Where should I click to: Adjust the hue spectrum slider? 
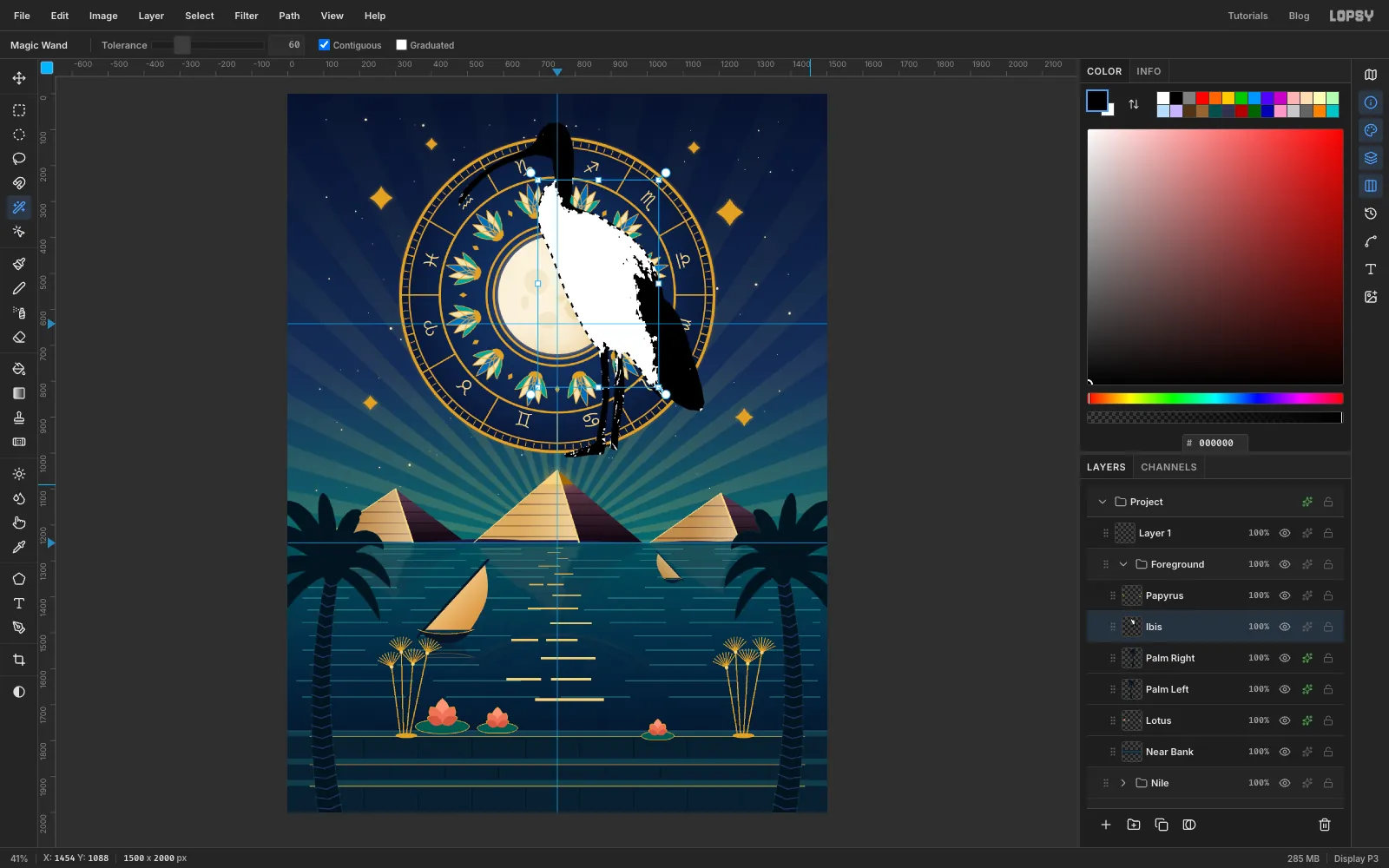click(x=1215, y=398)
